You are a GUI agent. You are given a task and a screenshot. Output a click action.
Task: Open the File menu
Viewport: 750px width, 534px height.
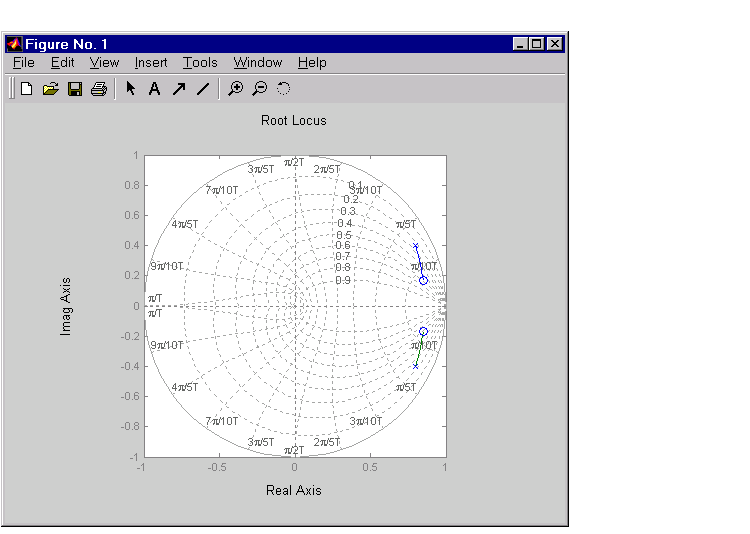click(24, 62)
